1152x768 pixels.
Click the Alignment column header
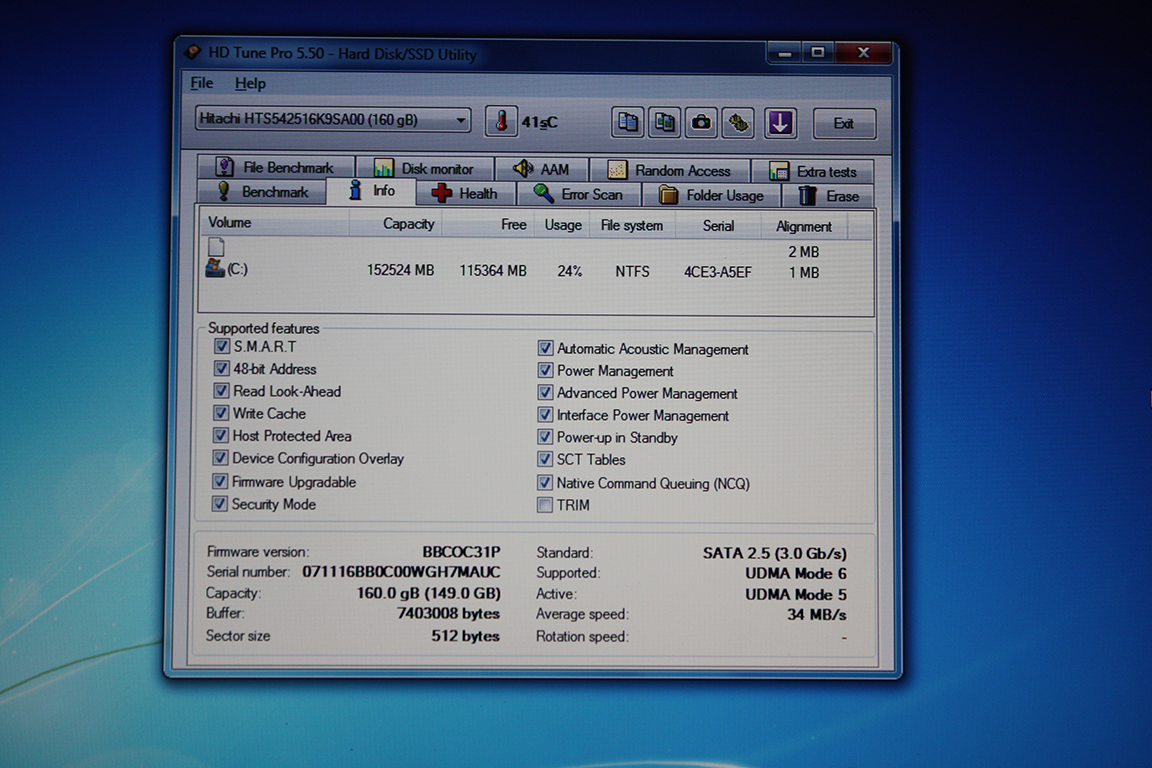[x=804, y=227]
